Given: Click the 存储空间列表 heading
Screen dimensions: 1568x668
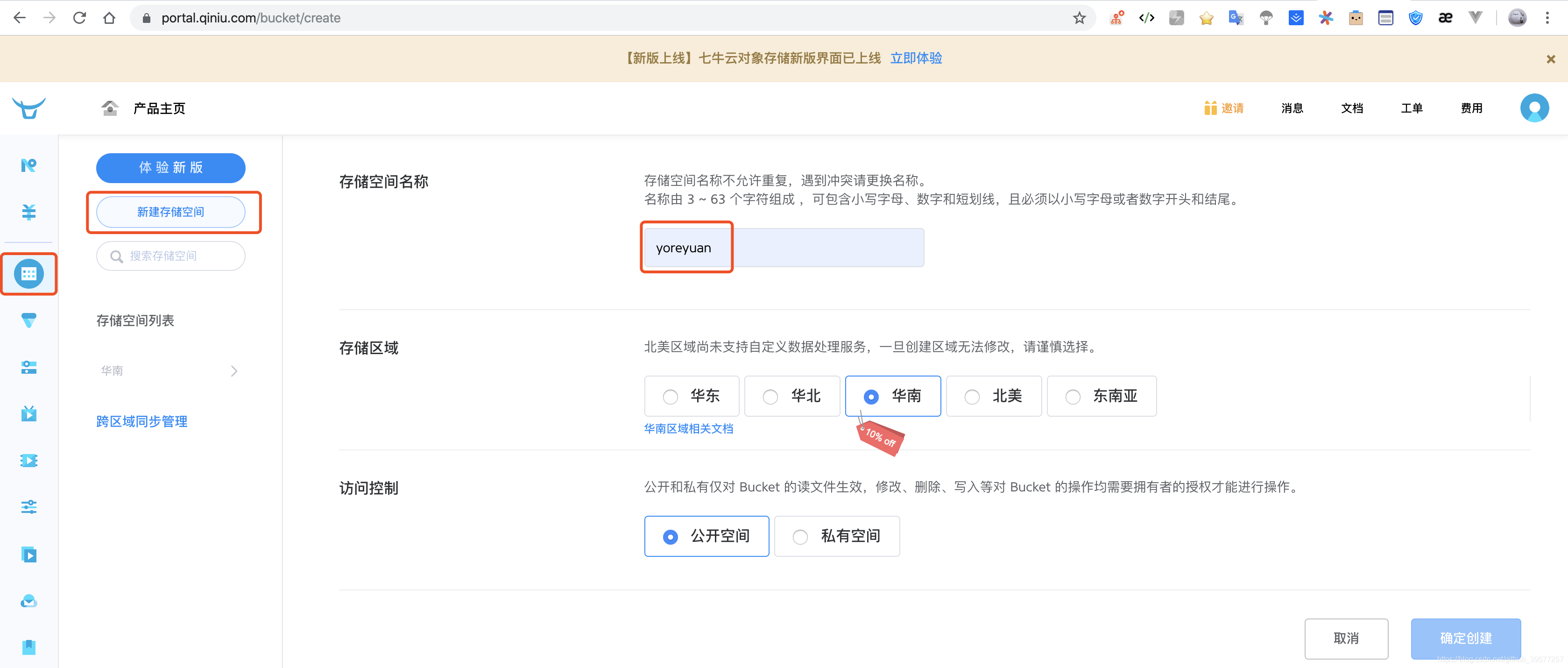Looking at the screenshot, I should [x=135, y=320].
